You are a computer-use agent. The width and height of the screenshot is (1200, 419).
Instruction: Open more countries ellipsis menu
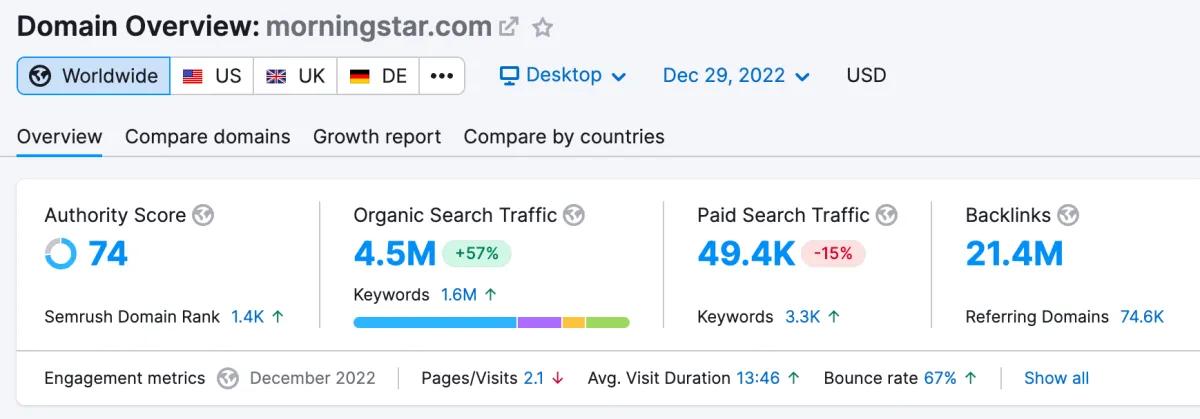(x=442, y=76)
